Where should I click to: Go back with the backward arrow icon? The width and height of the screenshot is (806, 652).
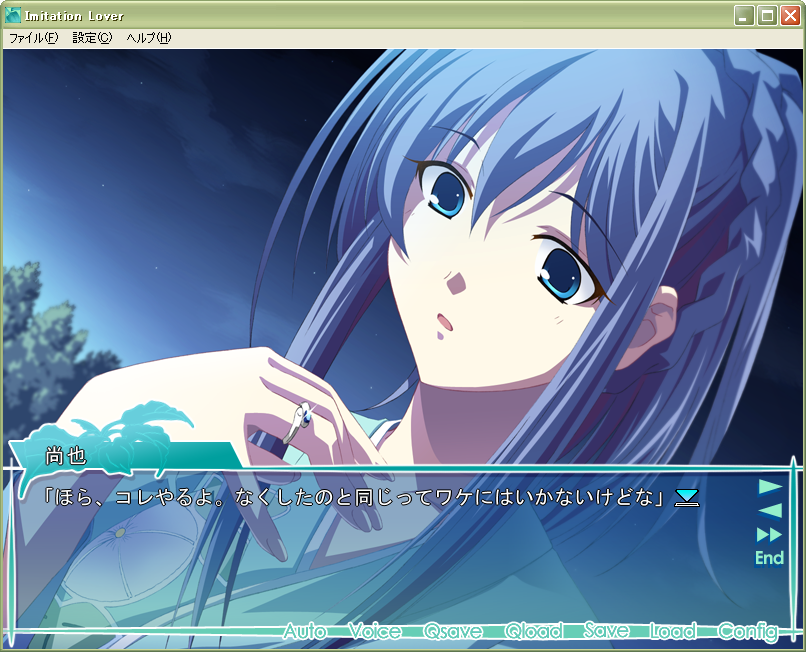[x=770, y=511]
